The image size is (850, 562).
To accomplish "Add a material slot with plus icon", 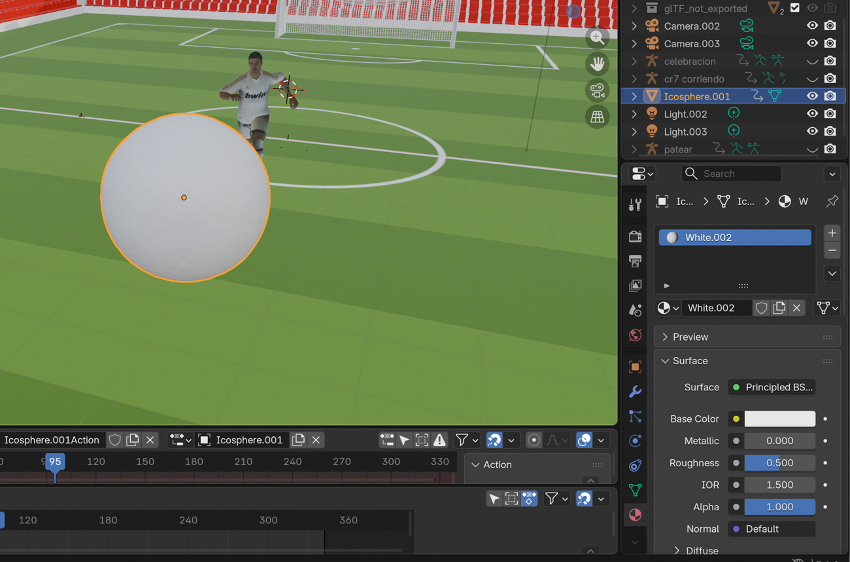I will [x=832, y=232].
